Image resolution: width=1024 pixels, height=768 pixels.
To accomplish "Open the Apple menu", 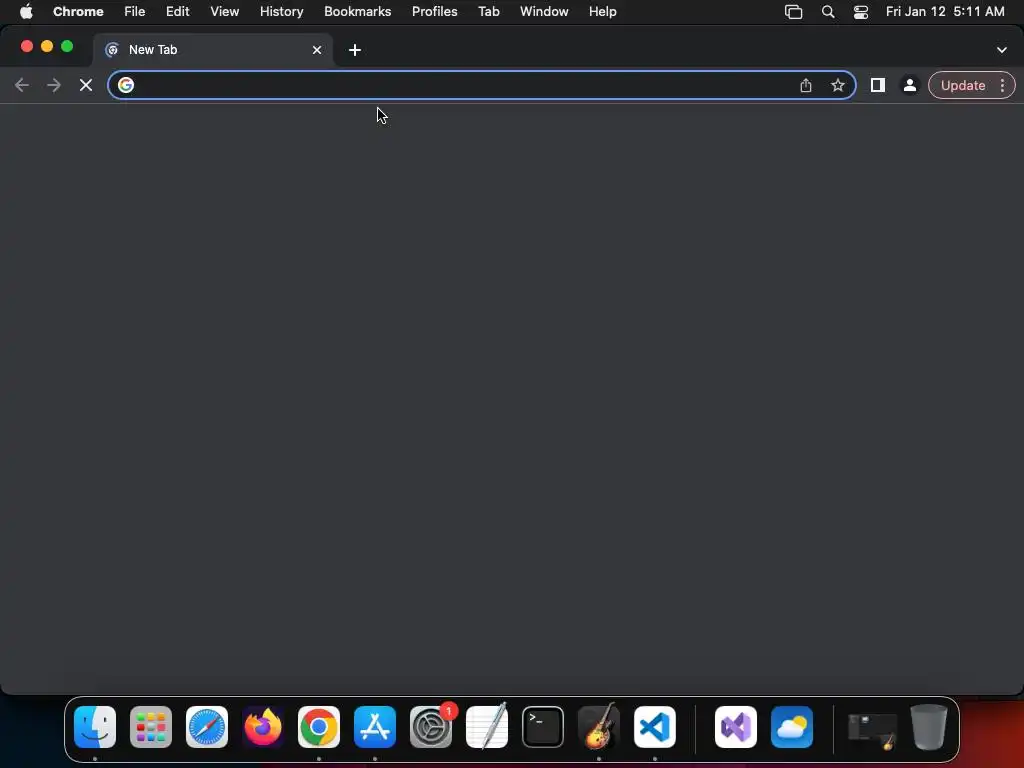I will coord(26,12).
